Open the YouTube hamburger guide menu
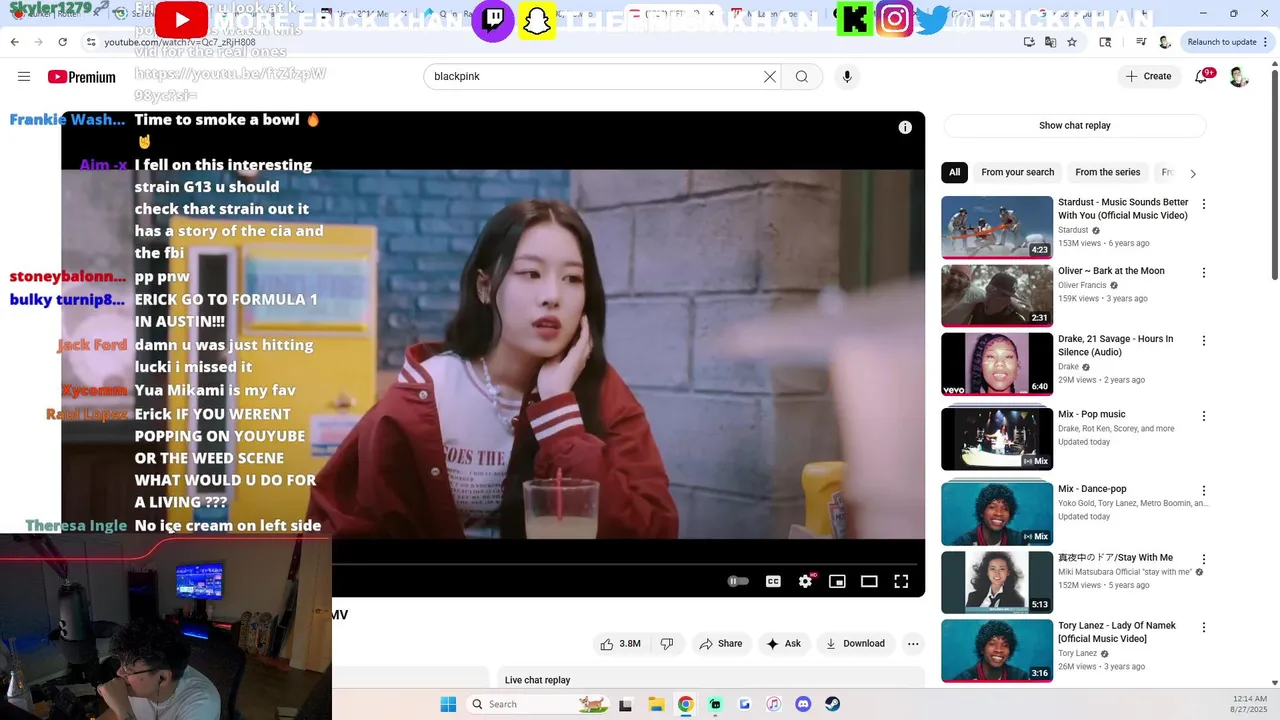The width and height of the screenshot is (1280, 720). (x=24, y=77)
